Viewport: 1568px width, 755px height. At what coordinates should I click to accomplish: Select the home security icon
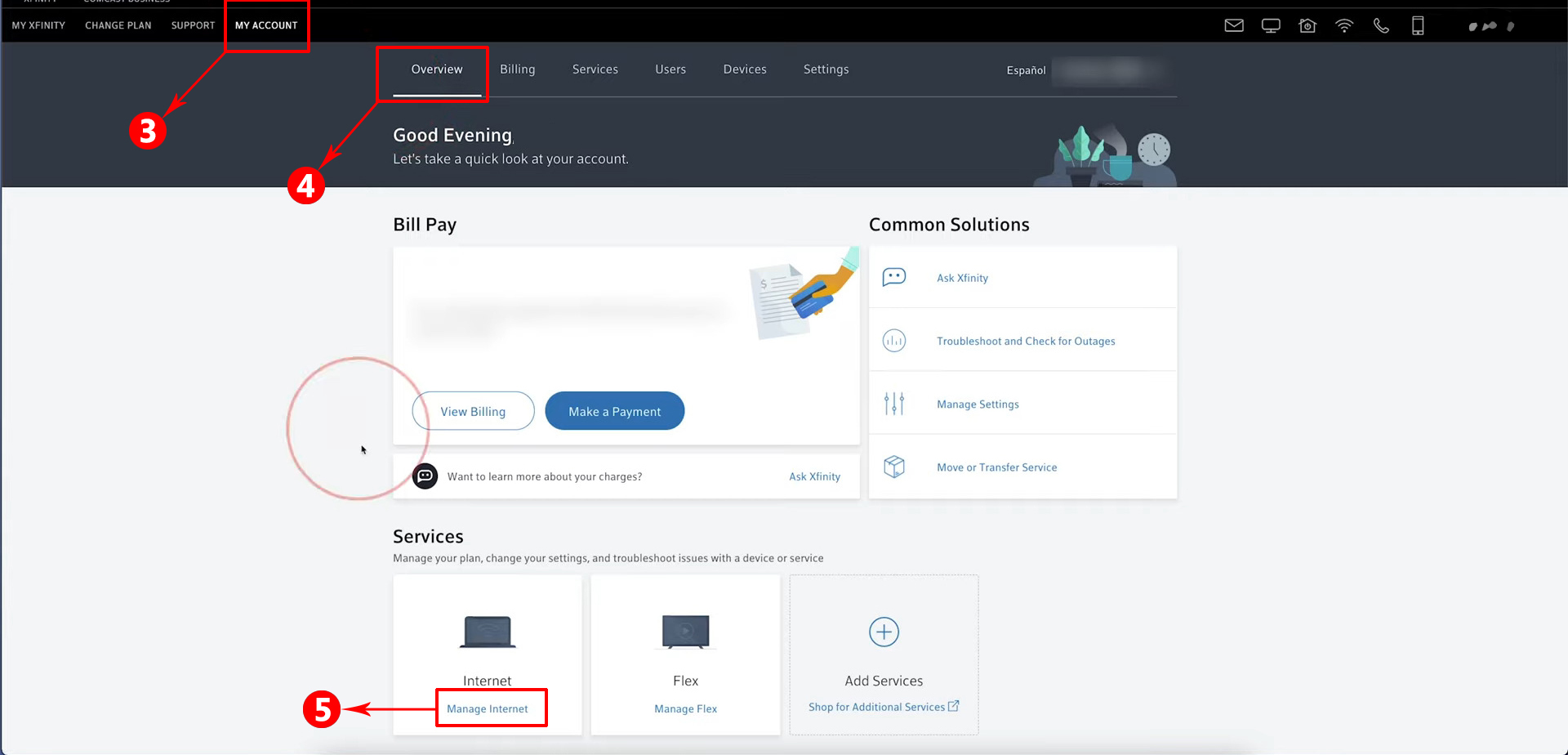[x=1307, y=25]
